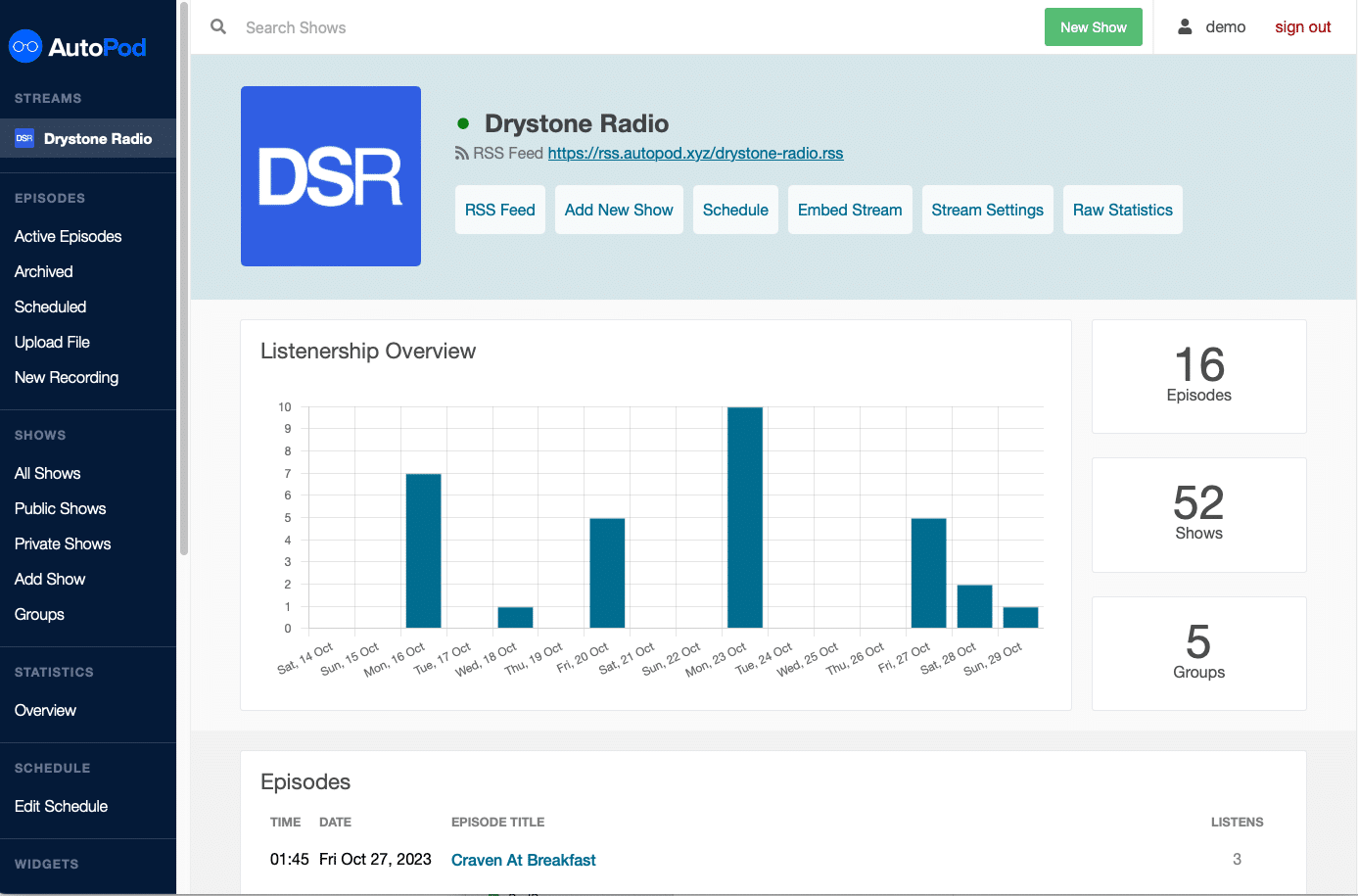Open the demo account name
Viewport: 1358px width, 896px height.
point(1226,27)
